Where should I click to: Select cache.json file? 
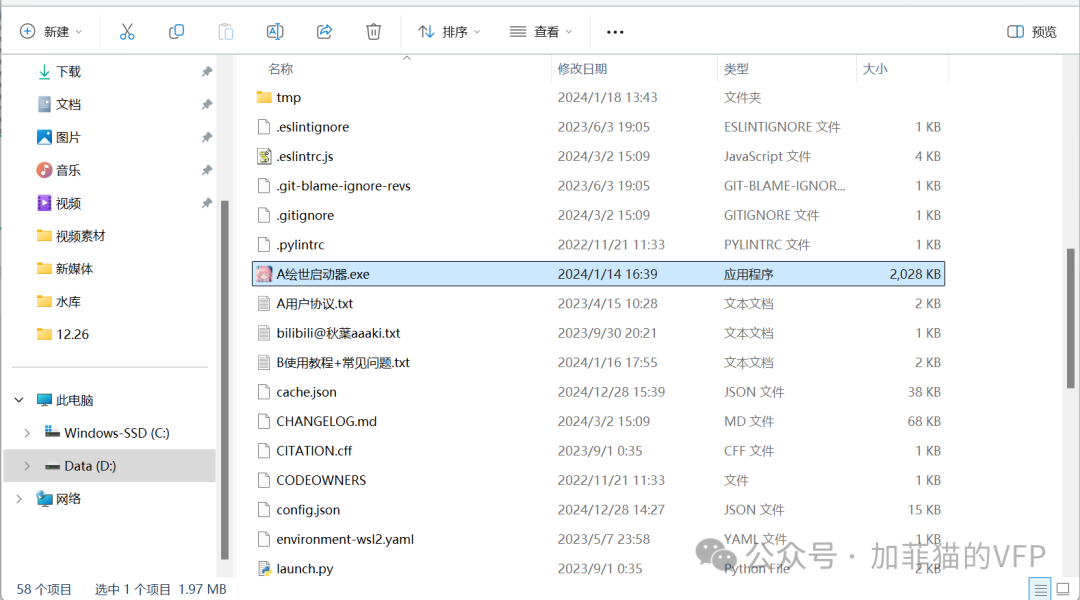[x=307, y=392]
